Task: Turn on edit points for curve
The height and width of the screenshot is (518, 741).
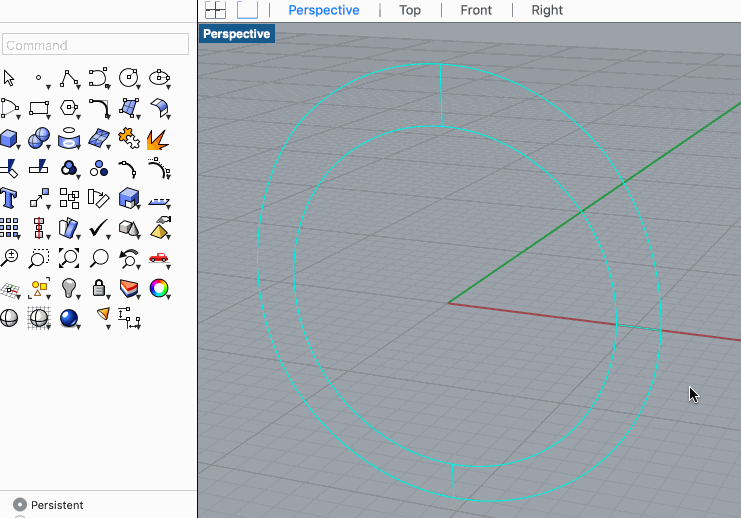Action: coord(128,169)
